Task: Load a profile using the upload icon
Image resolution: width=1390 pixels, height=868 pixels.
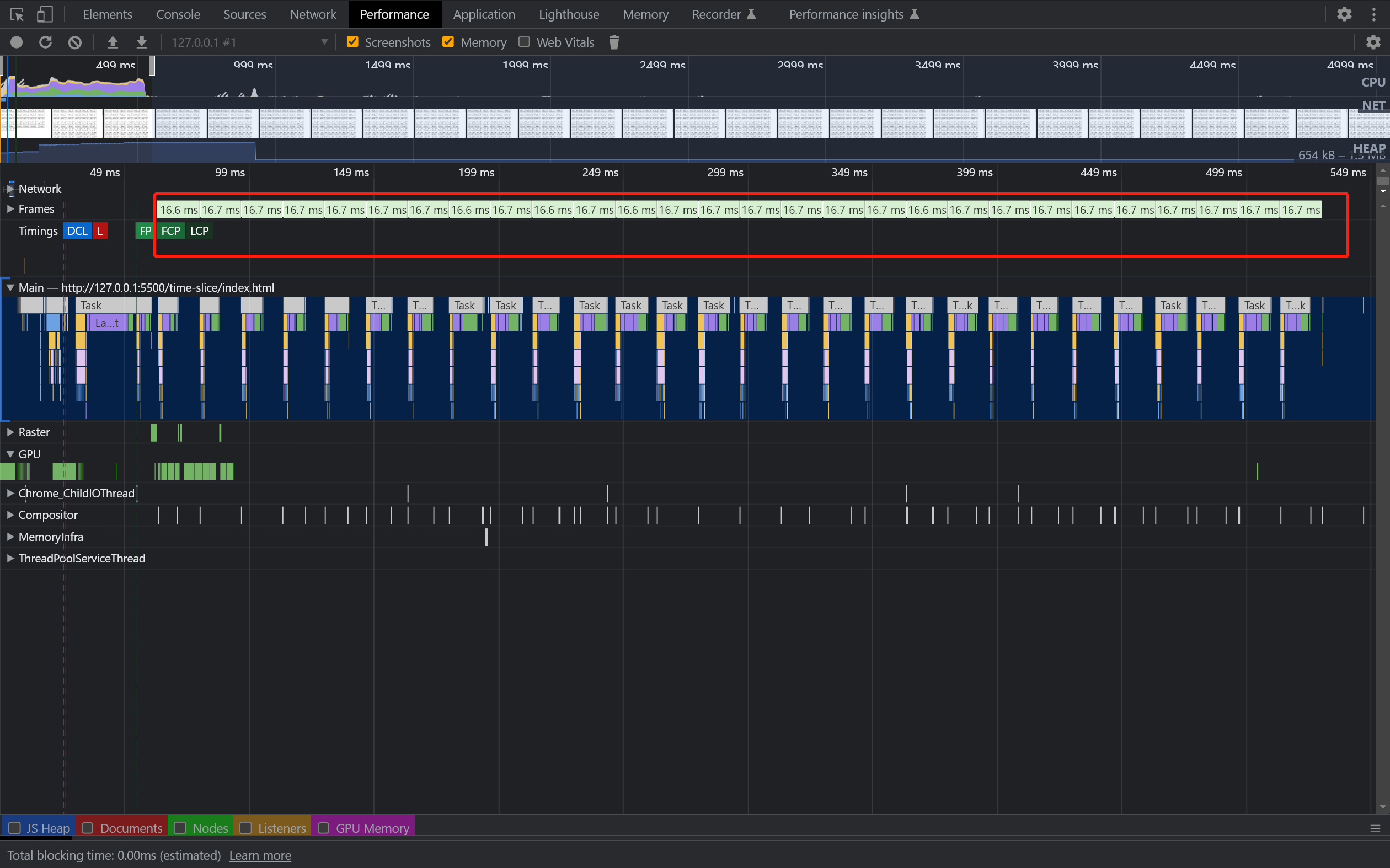Action: (113, 42)
